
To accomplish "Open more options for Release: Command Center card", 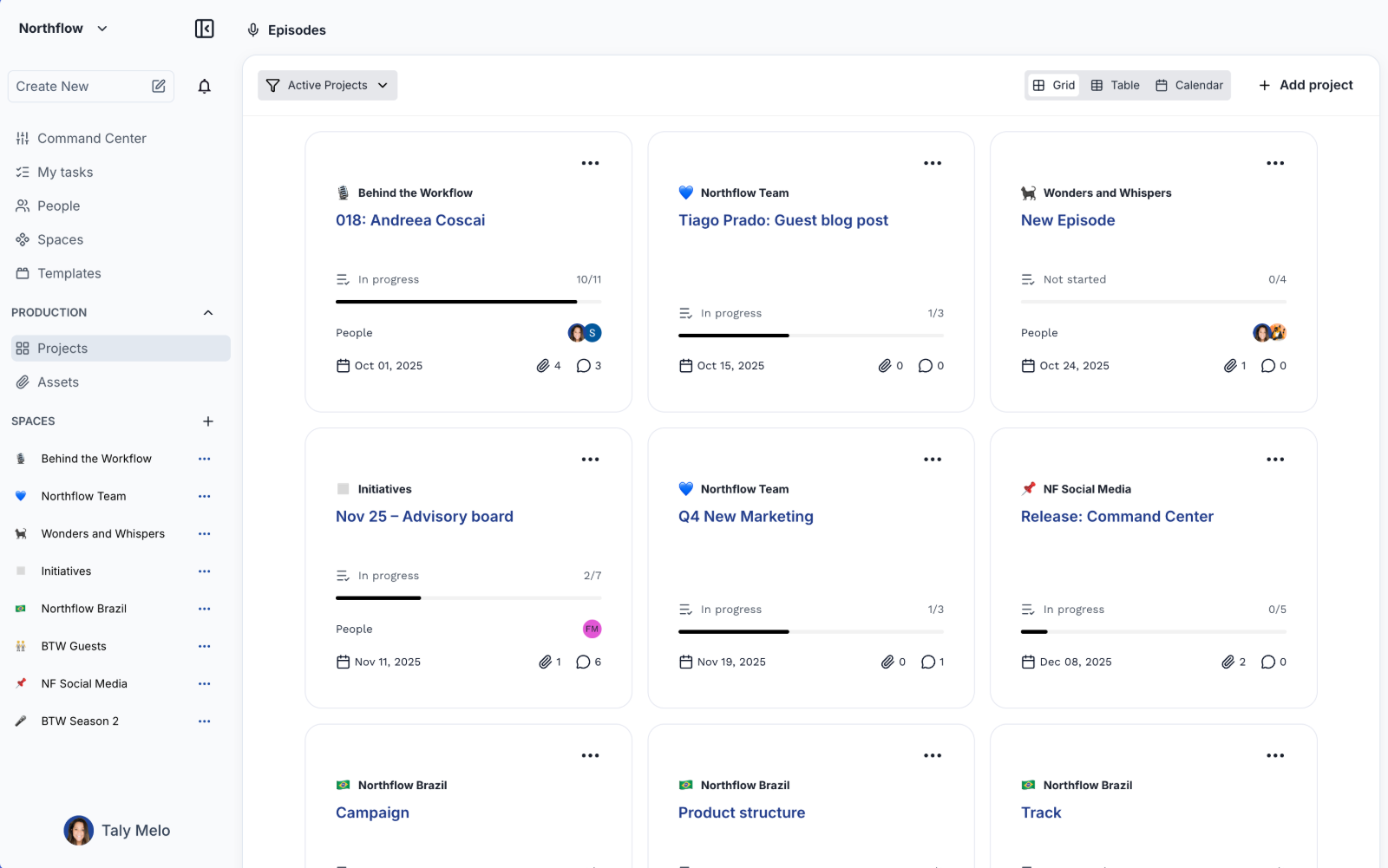I will coord(1275,460).
